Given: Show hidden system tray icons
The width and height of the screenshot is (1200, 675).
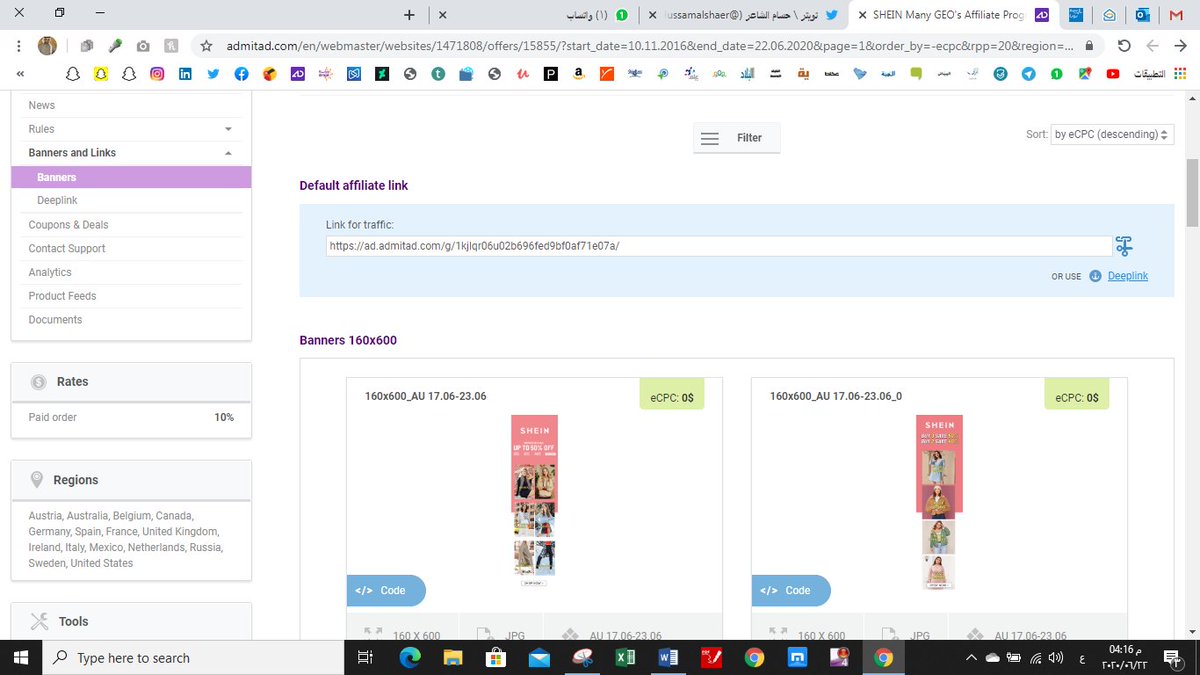Looking at the screenshot, I should (971, 658).
